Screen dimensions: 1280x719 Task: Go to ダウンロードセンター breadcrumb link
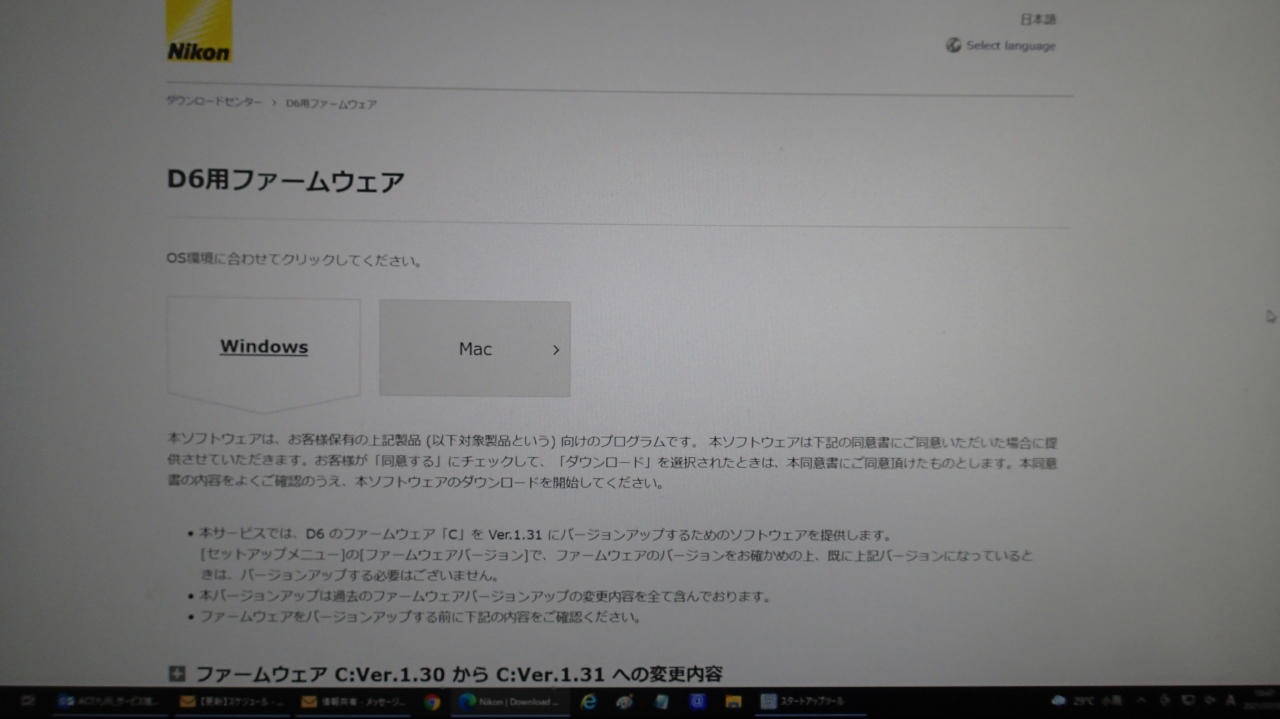click(x=214, y=103)
